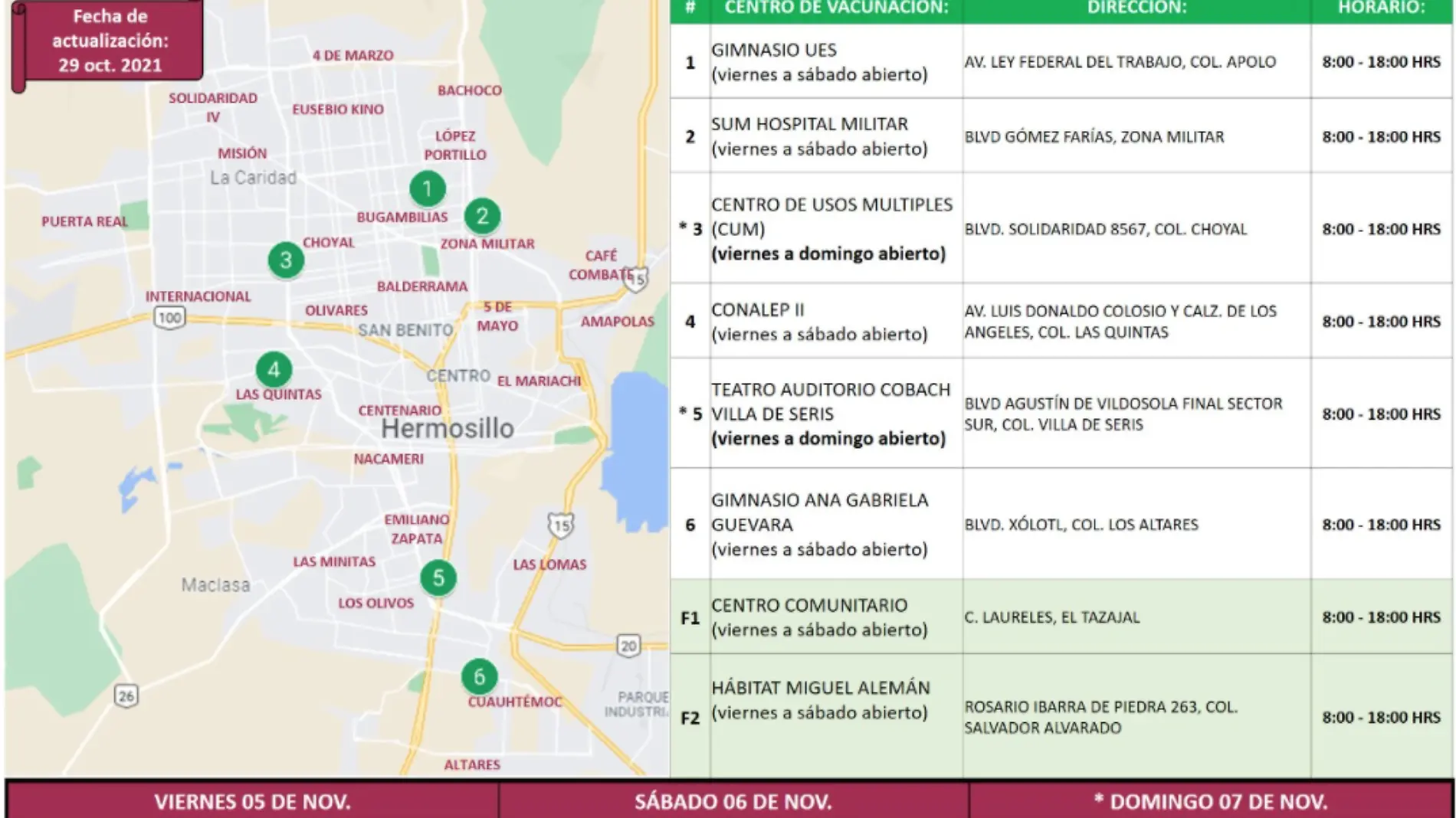This screenshot has height=818, width=1456.
Task: Click the CENTENARIO map label
Action: (x=400, y=411)
